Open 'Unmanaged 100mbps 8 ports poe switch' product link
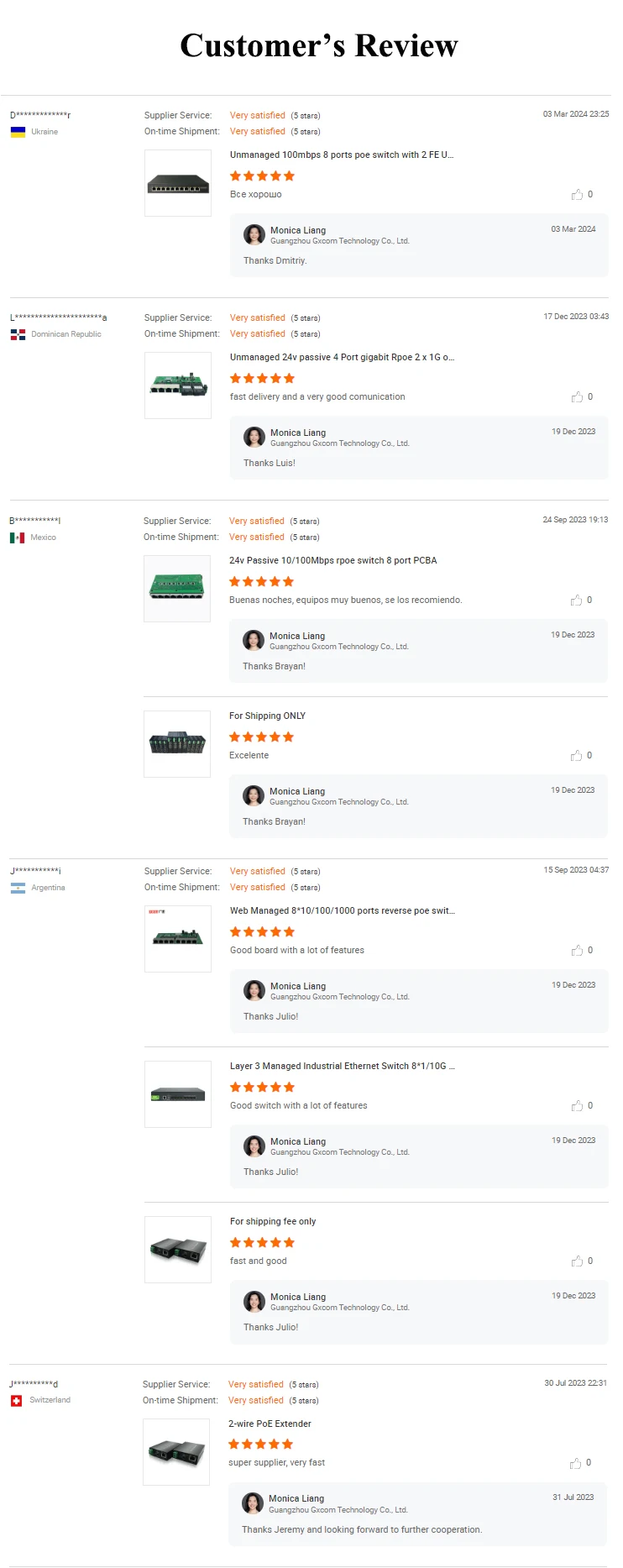This screenshot has width=623, height=1568. [x=341, y=155]
